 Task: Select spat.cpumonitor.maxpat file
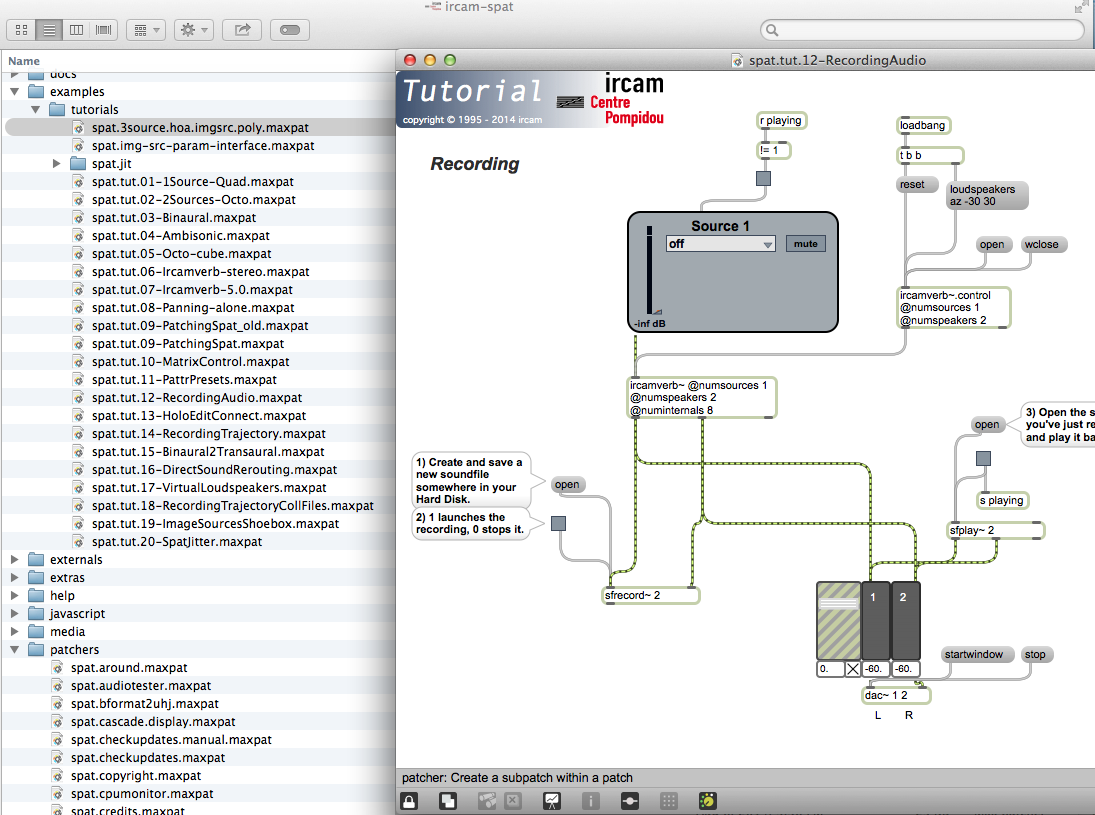tap(142, 793)
